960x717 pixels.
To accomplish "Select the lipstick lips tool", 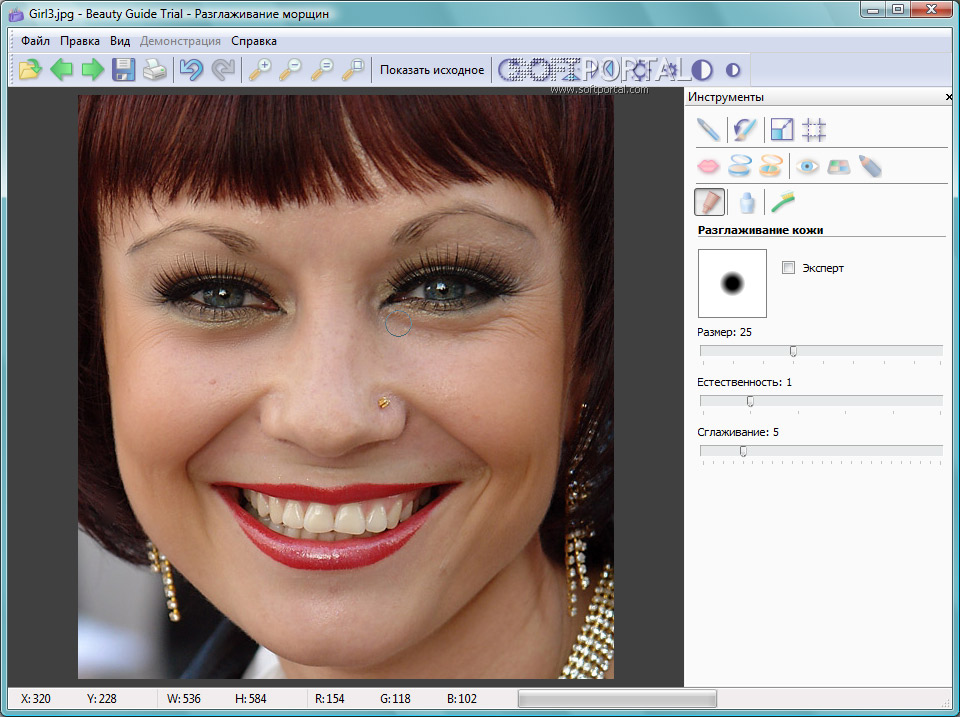I will pos(708,166).
